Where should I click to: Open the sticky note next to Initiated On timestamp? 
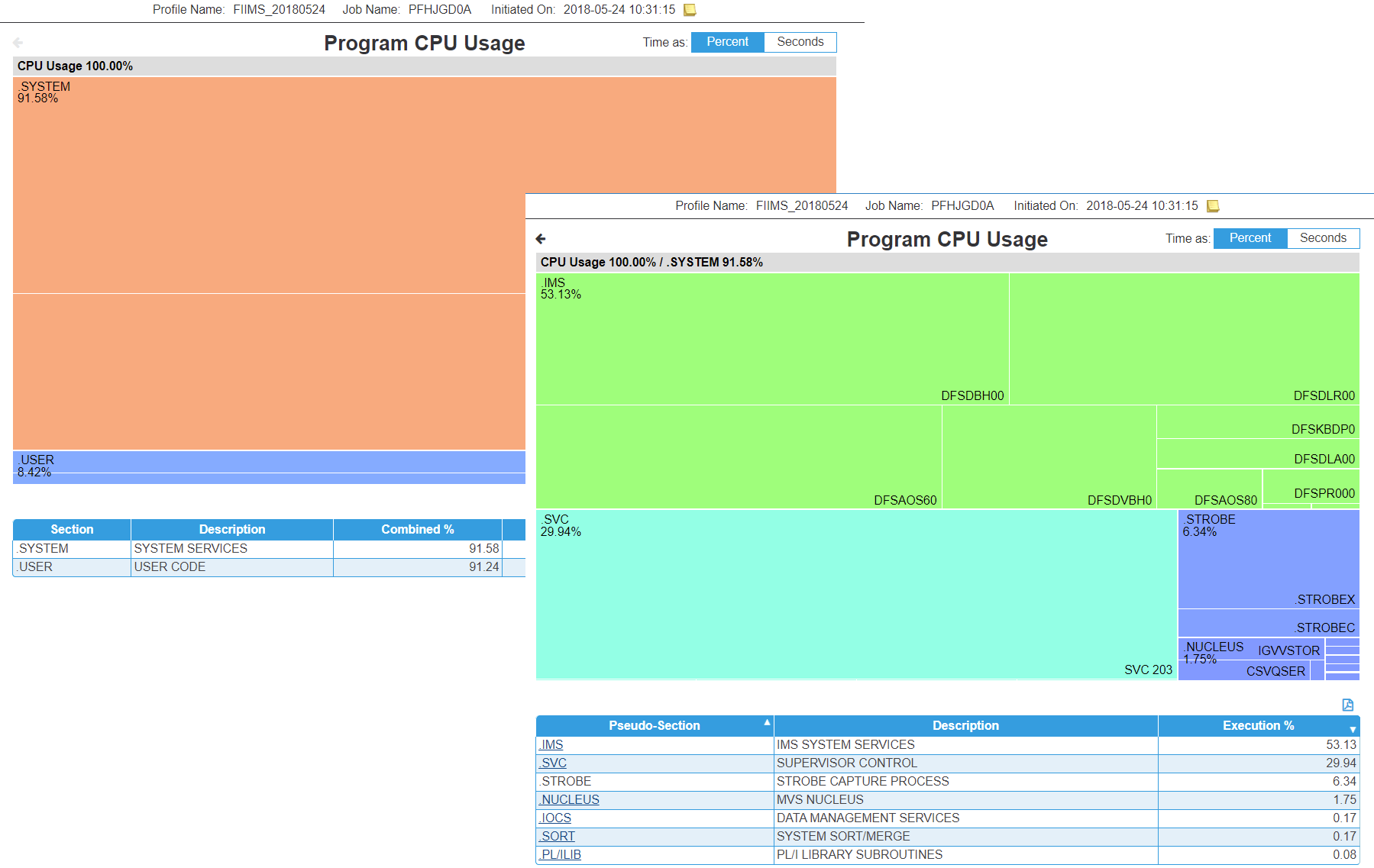pos(1212,205)
